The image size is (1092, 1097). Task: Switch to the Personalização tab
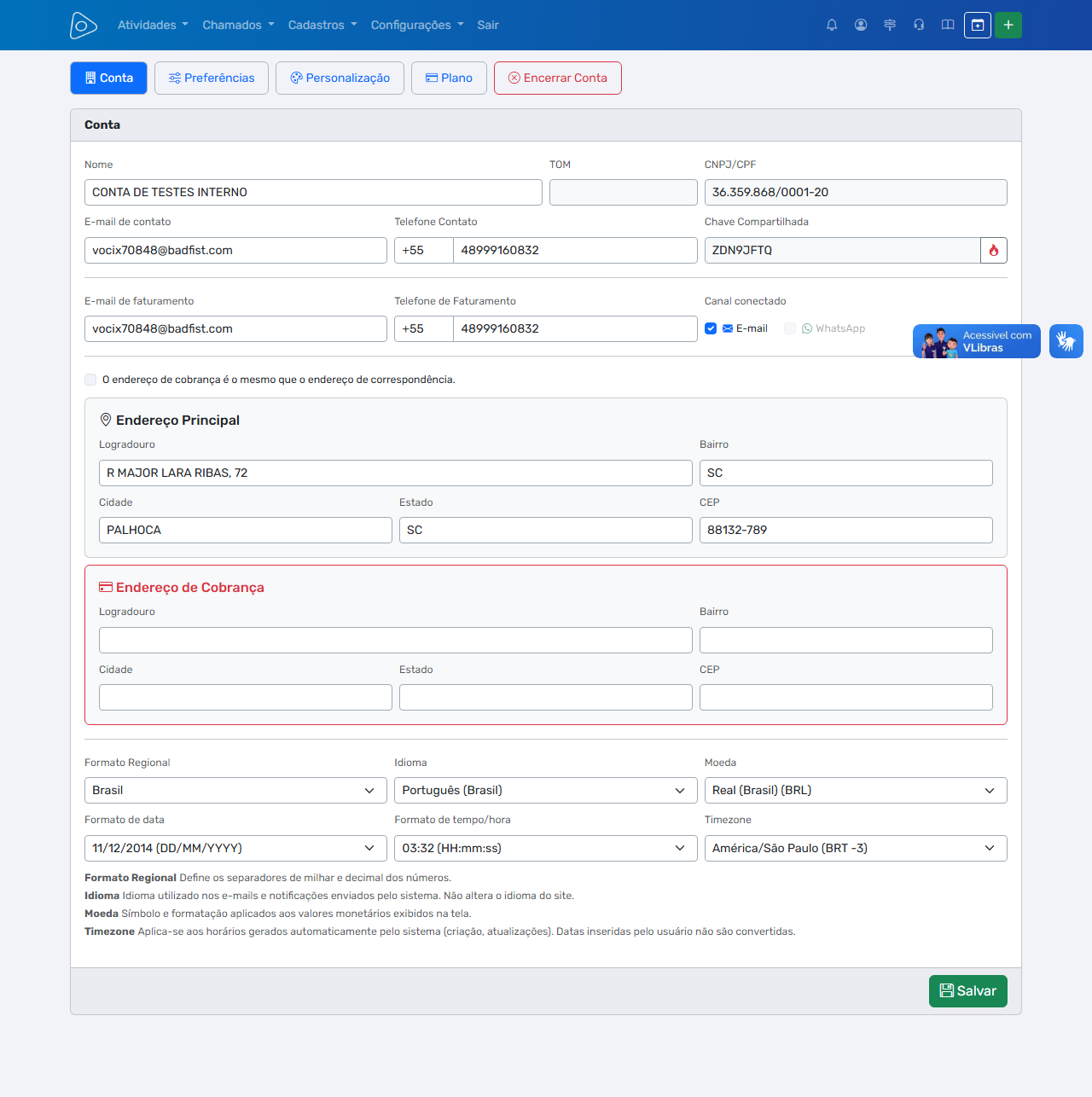340,78
